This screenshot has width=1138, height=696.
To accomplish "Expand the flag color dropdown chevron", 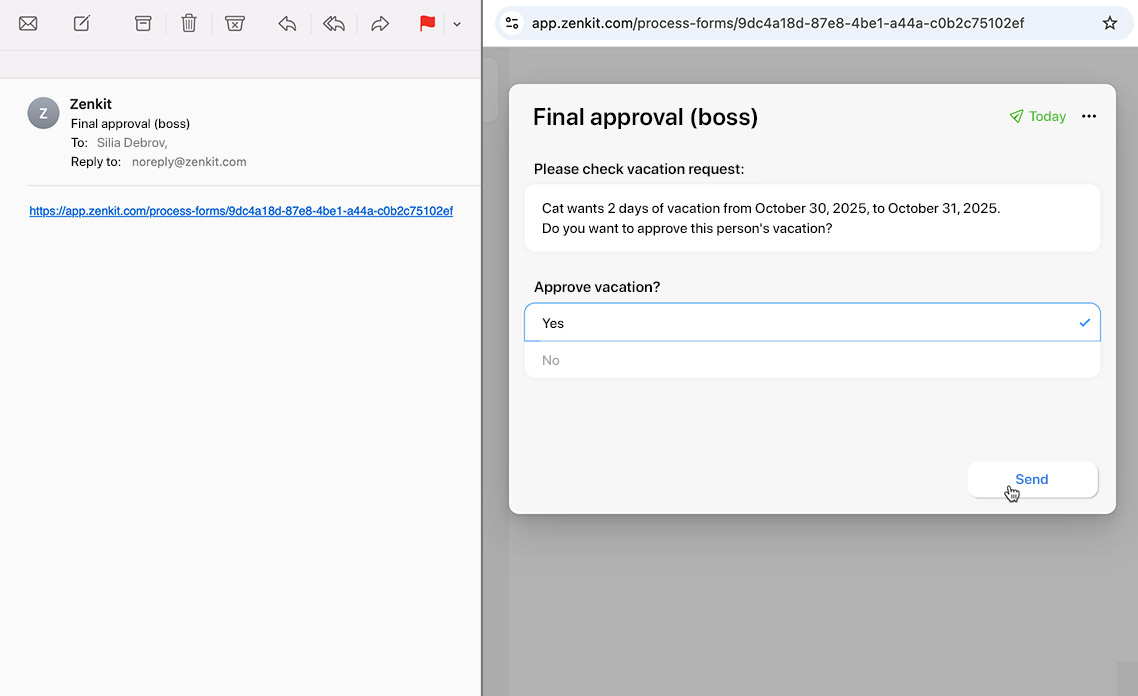I will pos(457,24).
